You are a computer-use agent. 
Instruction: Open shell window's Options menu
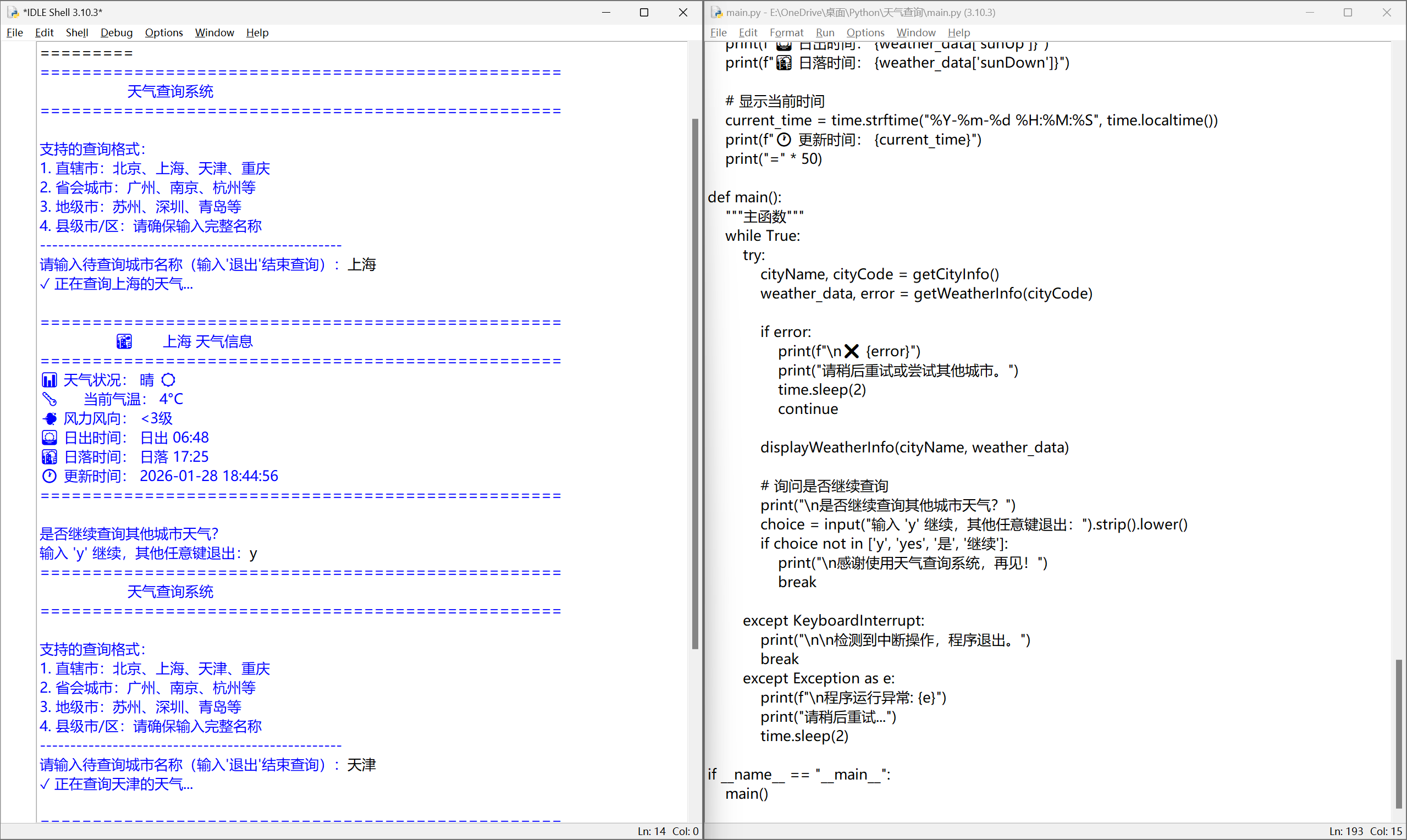(x=163, y=32)
